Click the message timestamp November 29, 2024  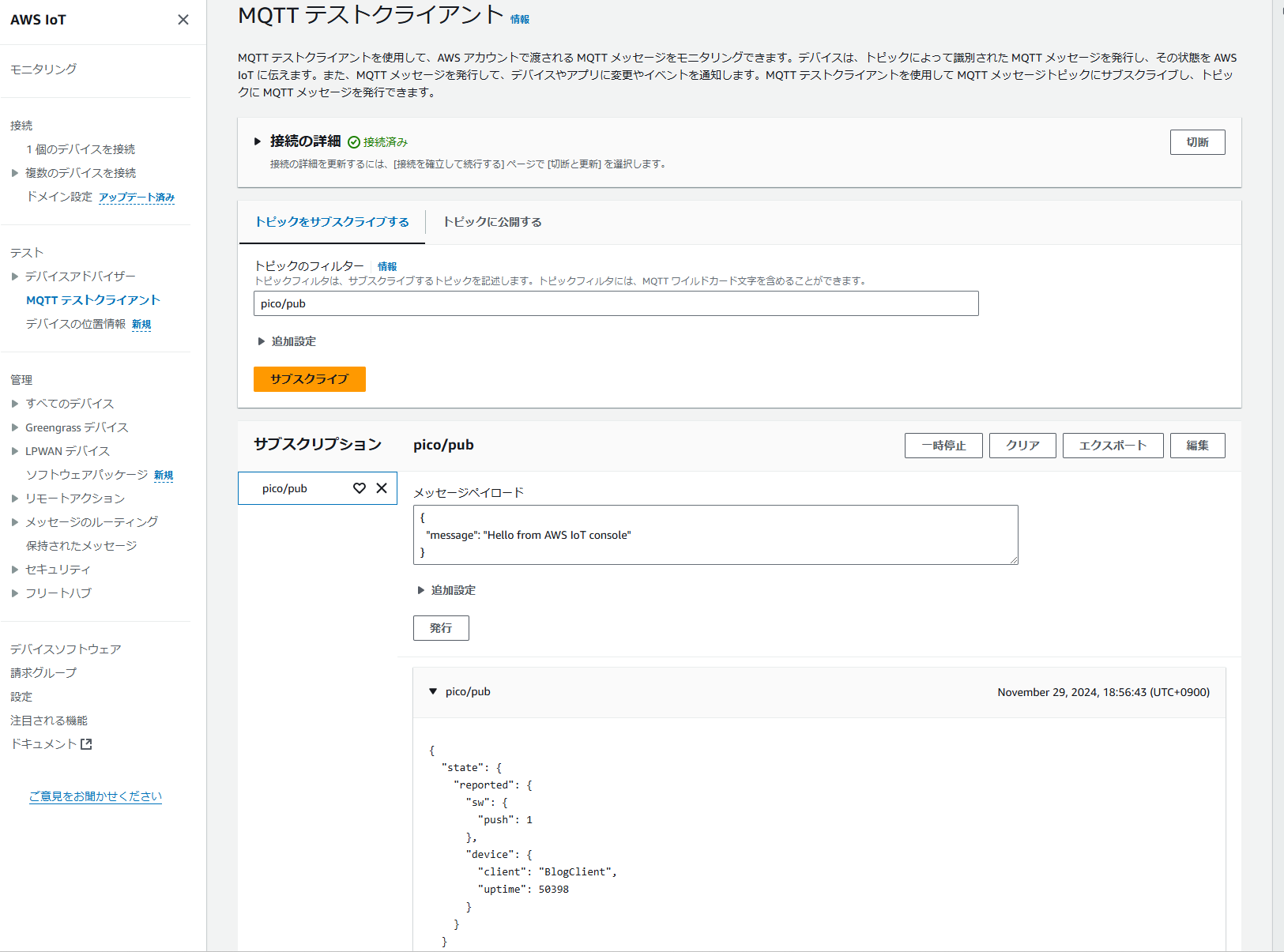1104,692
